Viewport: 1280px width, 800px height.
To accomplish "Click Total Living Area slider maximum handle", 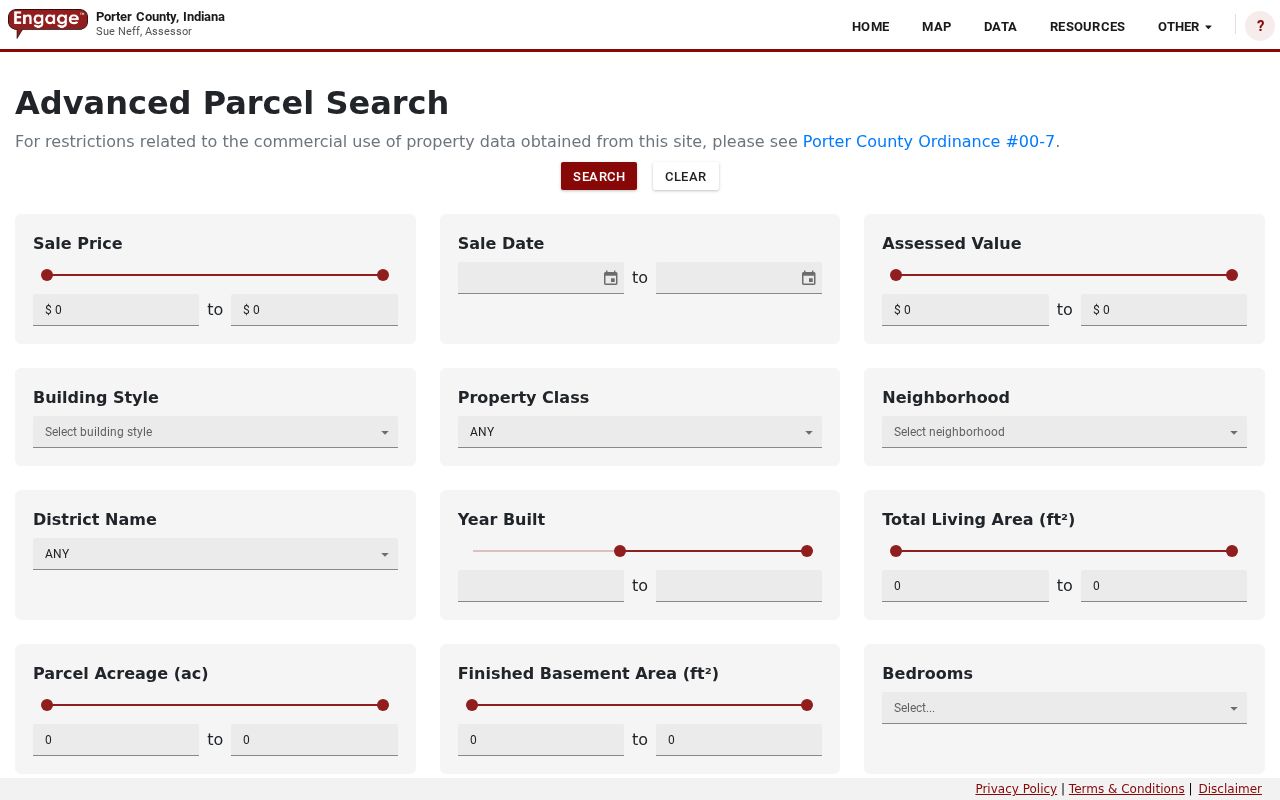I will coord(1232,551).
